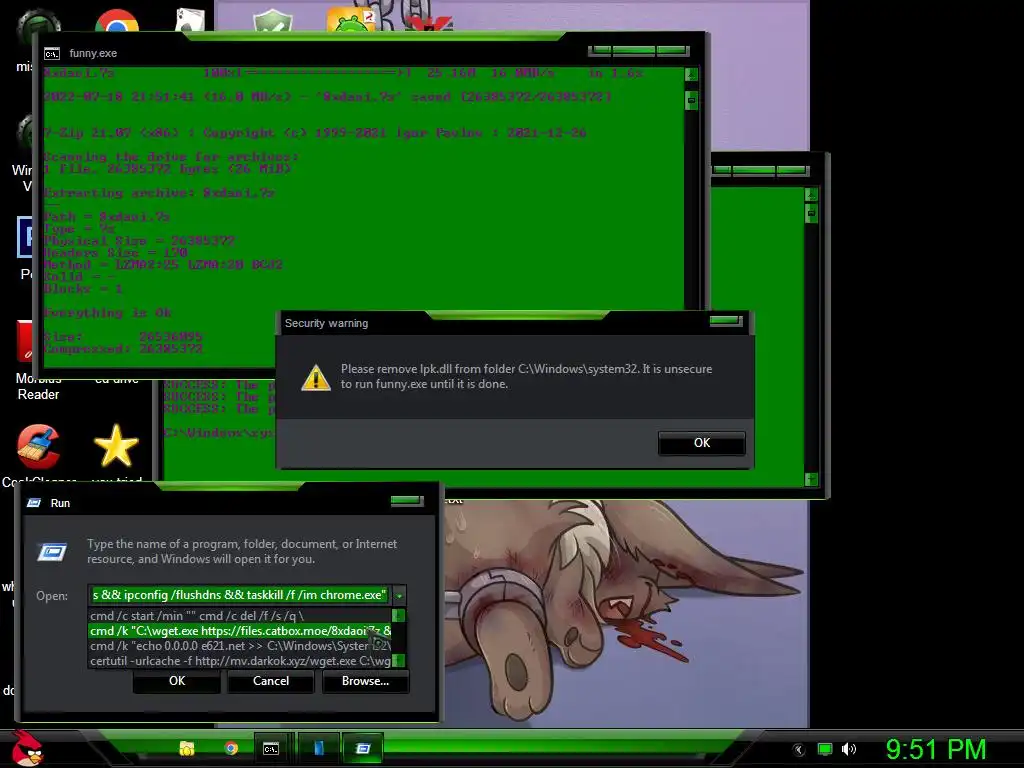
Task: Select the wget.exe catbox.moe history entry
Action: pyautogui.click(x=240, y=631)
